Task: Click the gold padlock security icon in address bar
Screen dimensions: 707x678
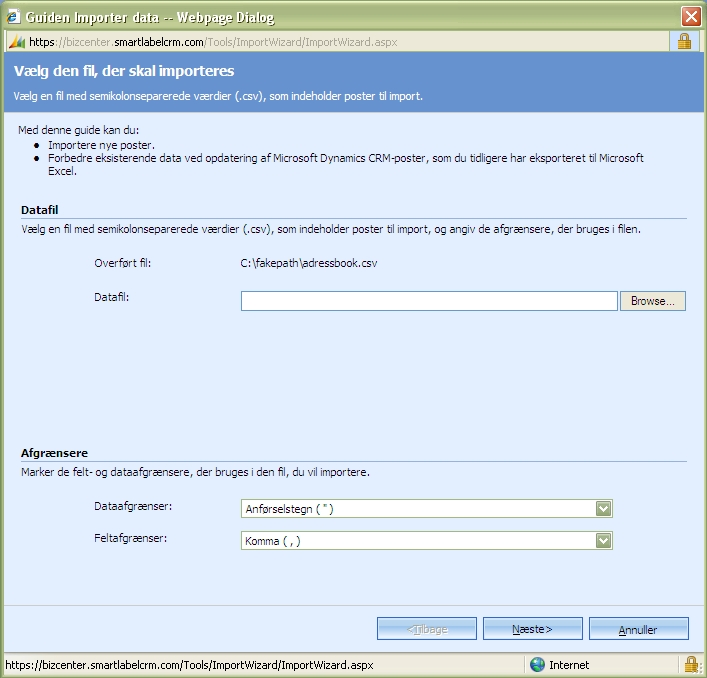Action: click(x=684, y=41)
